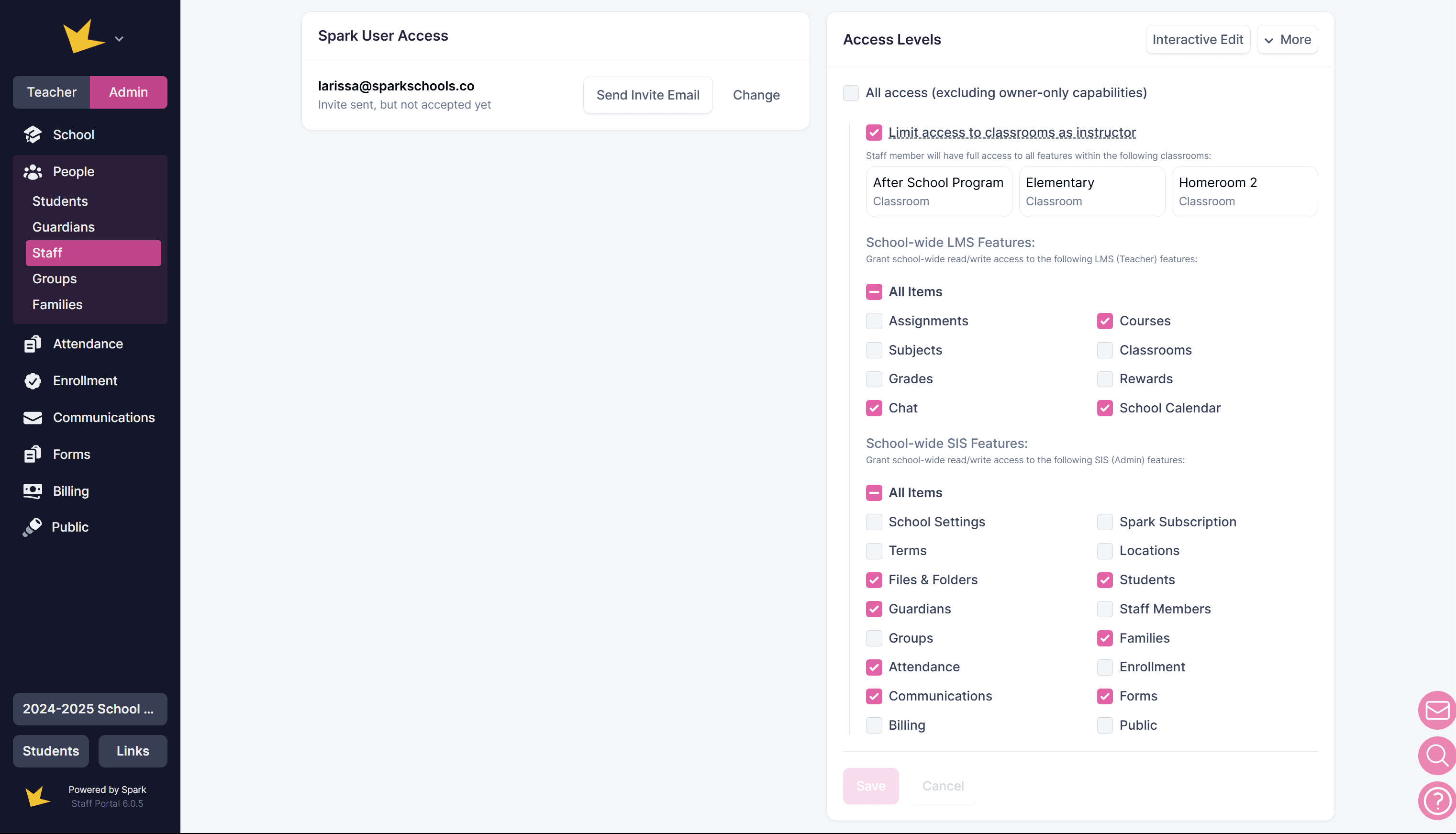This screenshot has height=834, width=1456.
Task: Switch to the Teacher tab
Action: click(x=52, y=92)
